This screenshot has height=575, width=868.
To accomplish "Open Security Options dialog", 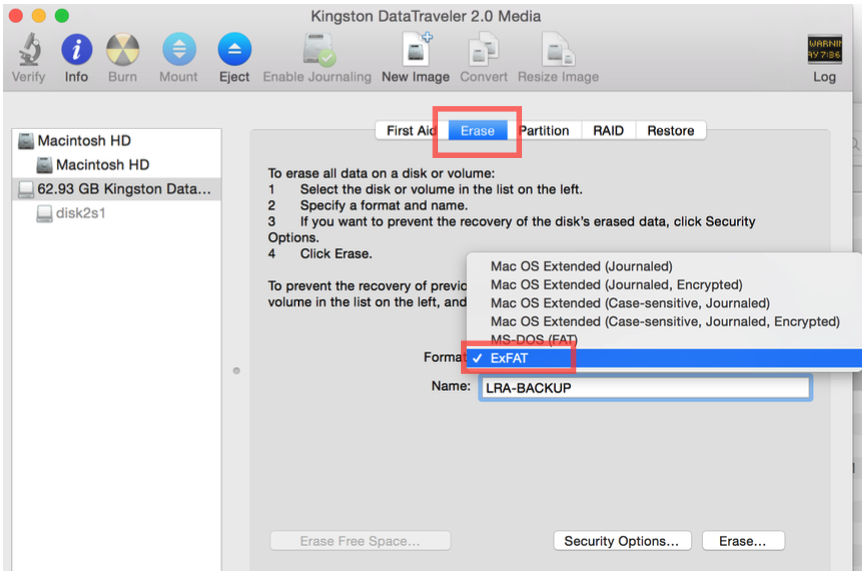I will pos(622,541).
